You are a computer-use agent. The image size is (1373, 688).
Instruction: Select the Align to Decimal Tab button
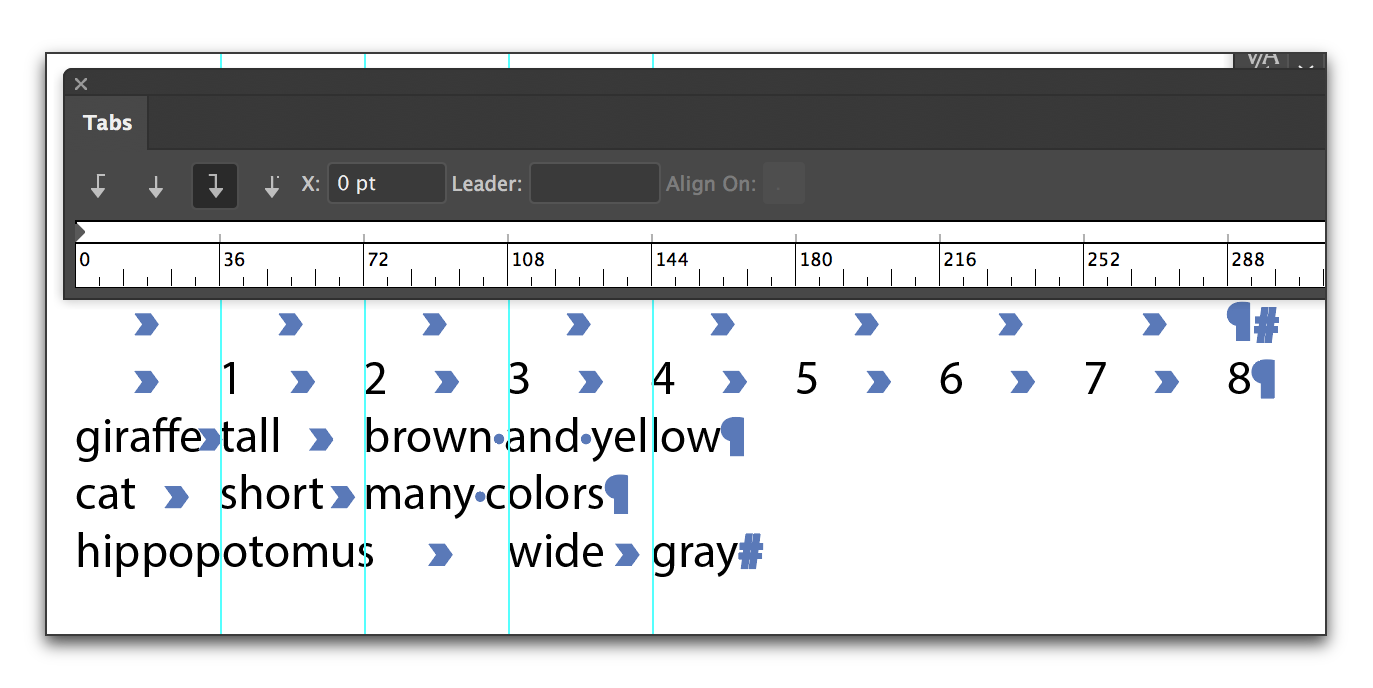click(x=271, y=186)
